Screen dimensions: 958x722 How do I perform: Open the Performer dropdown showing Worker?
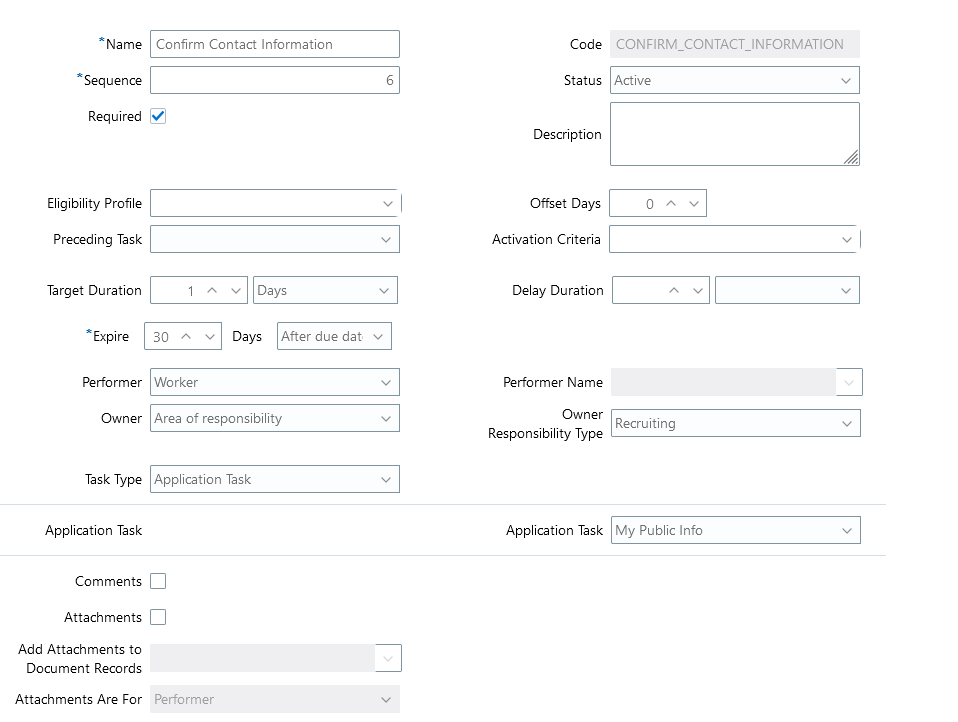[x=388, y=382]
